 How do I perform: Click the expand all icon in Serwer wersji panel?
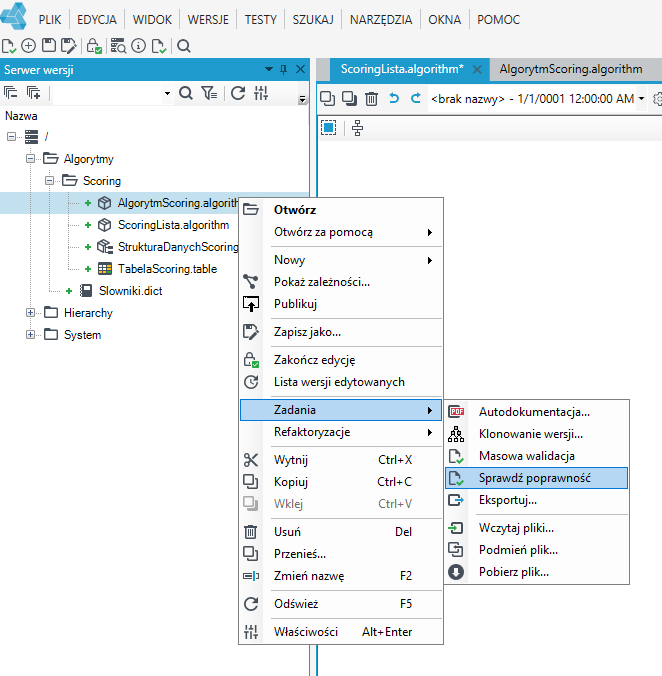[x=33, y=93]
